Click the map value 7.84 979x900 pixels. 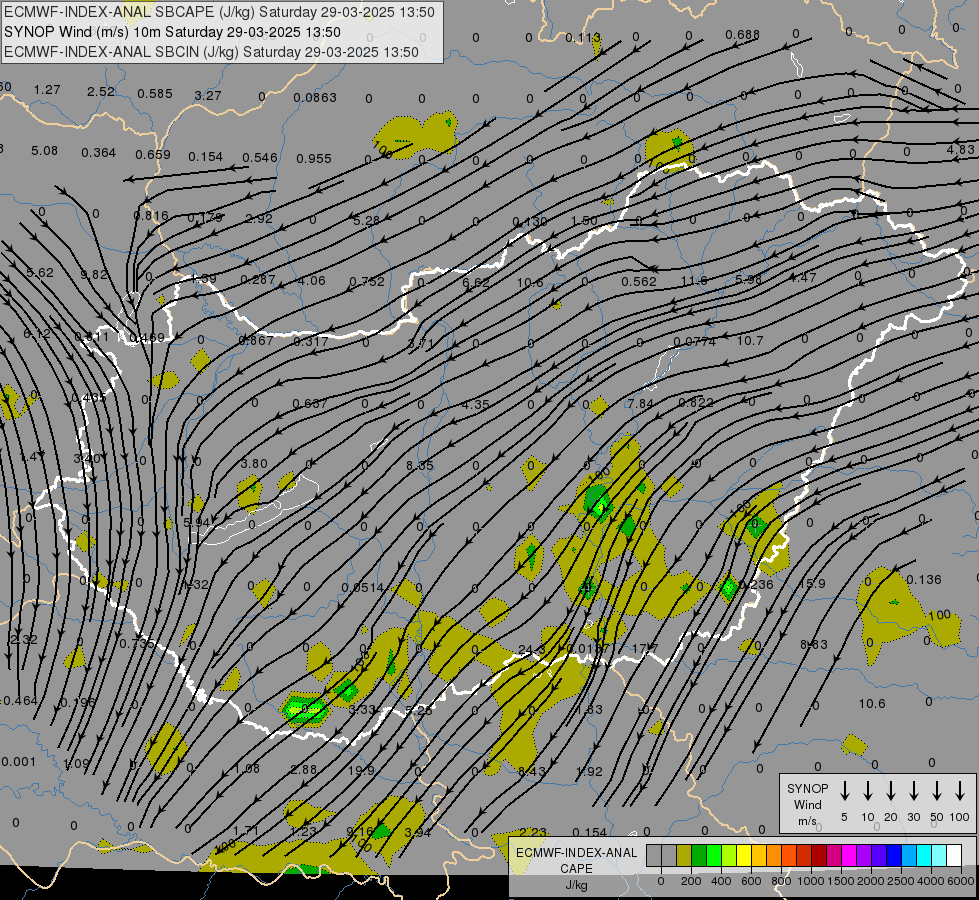(641, 403)
